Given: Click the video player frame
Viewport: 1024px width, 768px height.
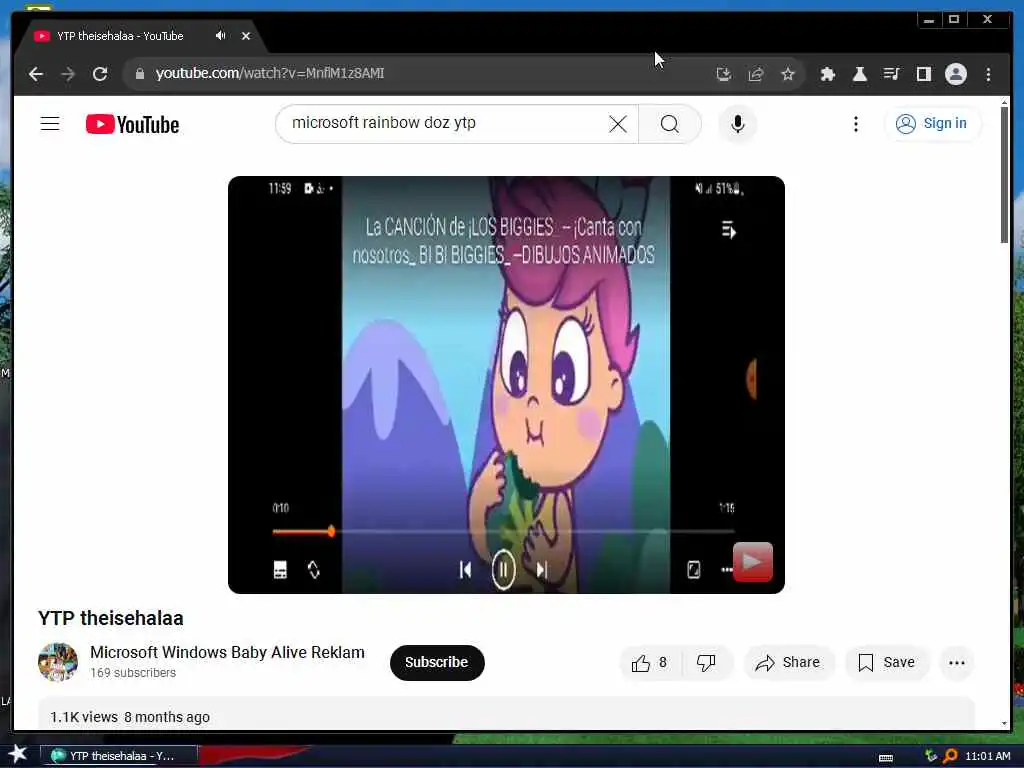Looking at the screenshot, I should point(506,385).
